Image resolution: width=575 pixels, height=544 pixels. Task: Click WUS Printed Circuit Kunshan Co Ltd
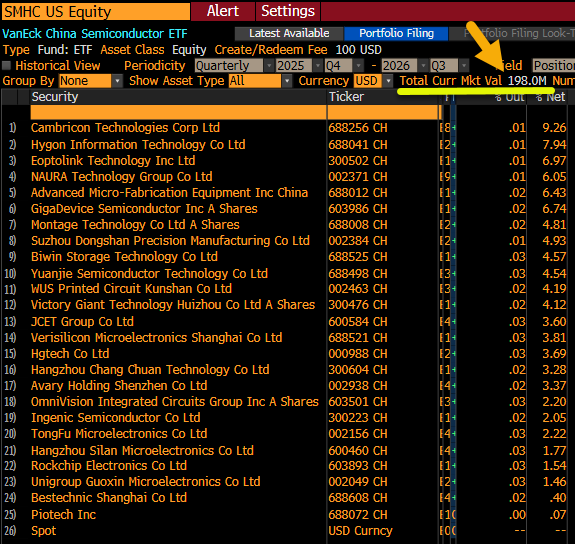(x=131, y=289)
